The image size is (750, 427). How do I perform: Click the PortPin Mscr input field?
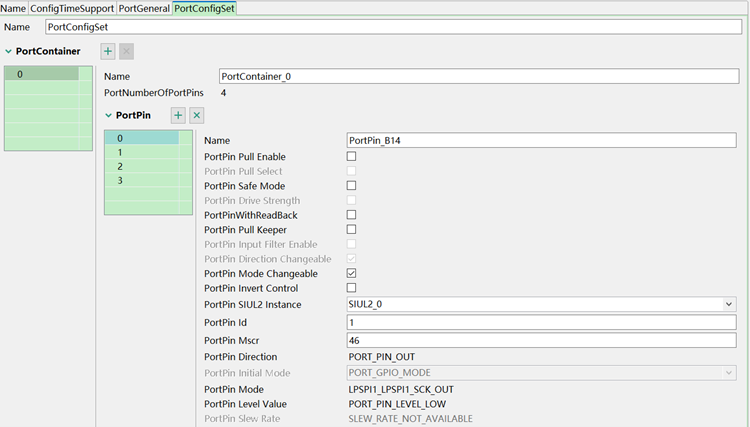(540, 340)
